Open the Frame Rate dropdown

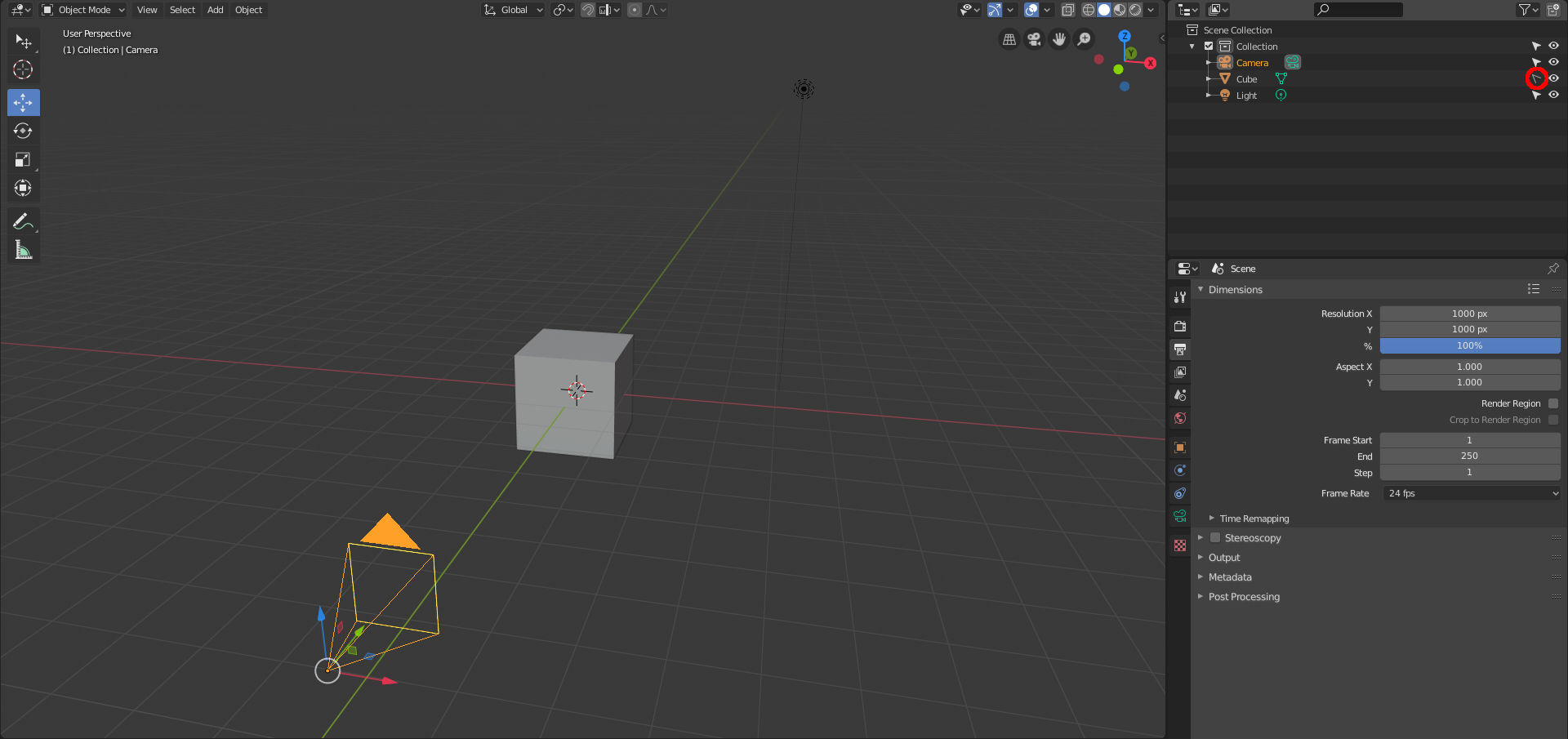click(1470, 493)
